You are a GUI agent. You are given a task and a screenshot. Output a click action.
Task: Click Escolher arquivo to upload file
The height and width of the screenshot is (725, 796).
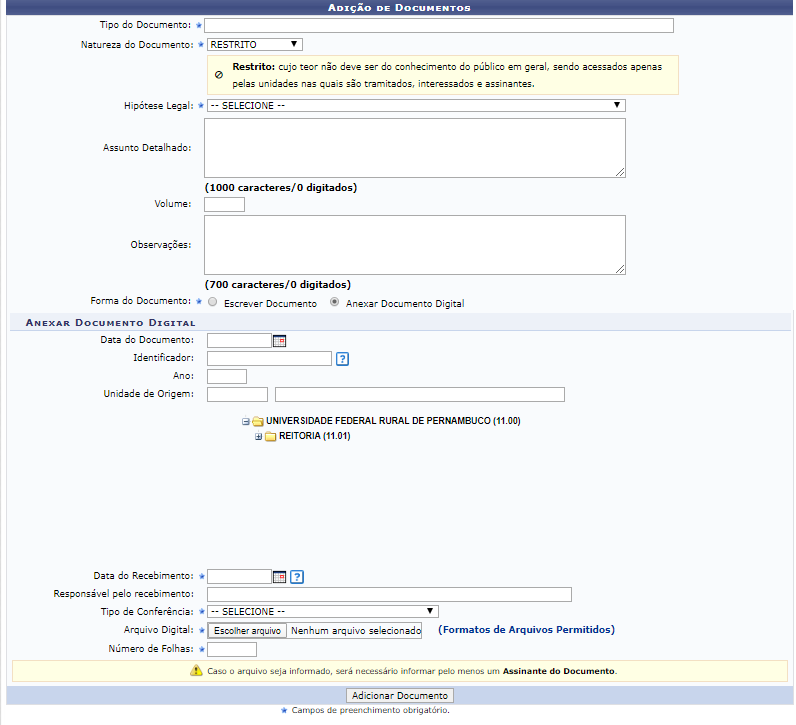(247, 631)
